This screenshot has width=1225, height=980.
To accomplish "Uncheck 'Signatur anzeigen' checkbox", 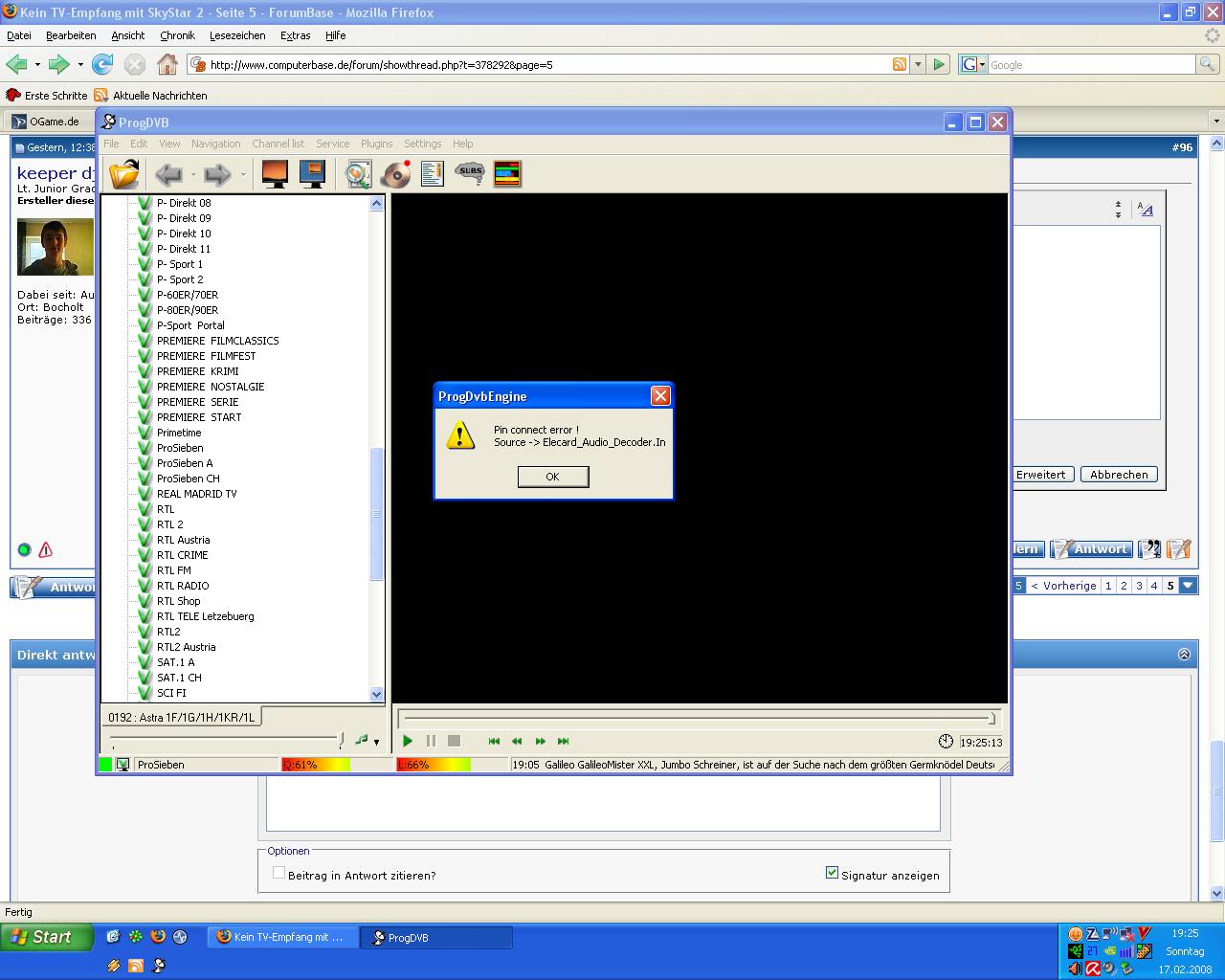I will (x=832, y=873).
